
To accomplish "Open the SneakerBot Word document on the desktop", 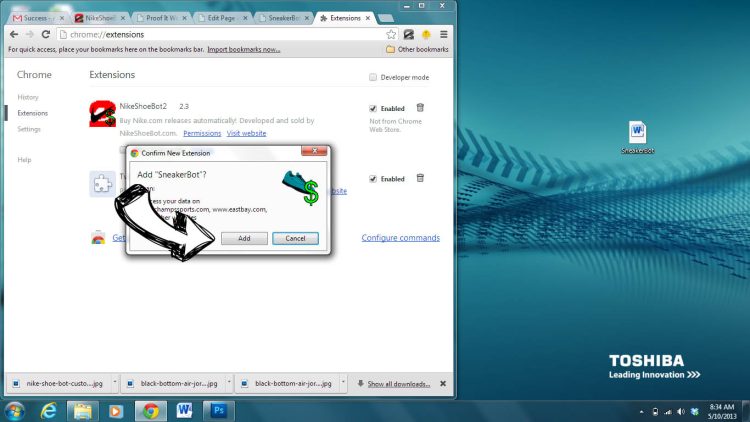I will (638, 137).
